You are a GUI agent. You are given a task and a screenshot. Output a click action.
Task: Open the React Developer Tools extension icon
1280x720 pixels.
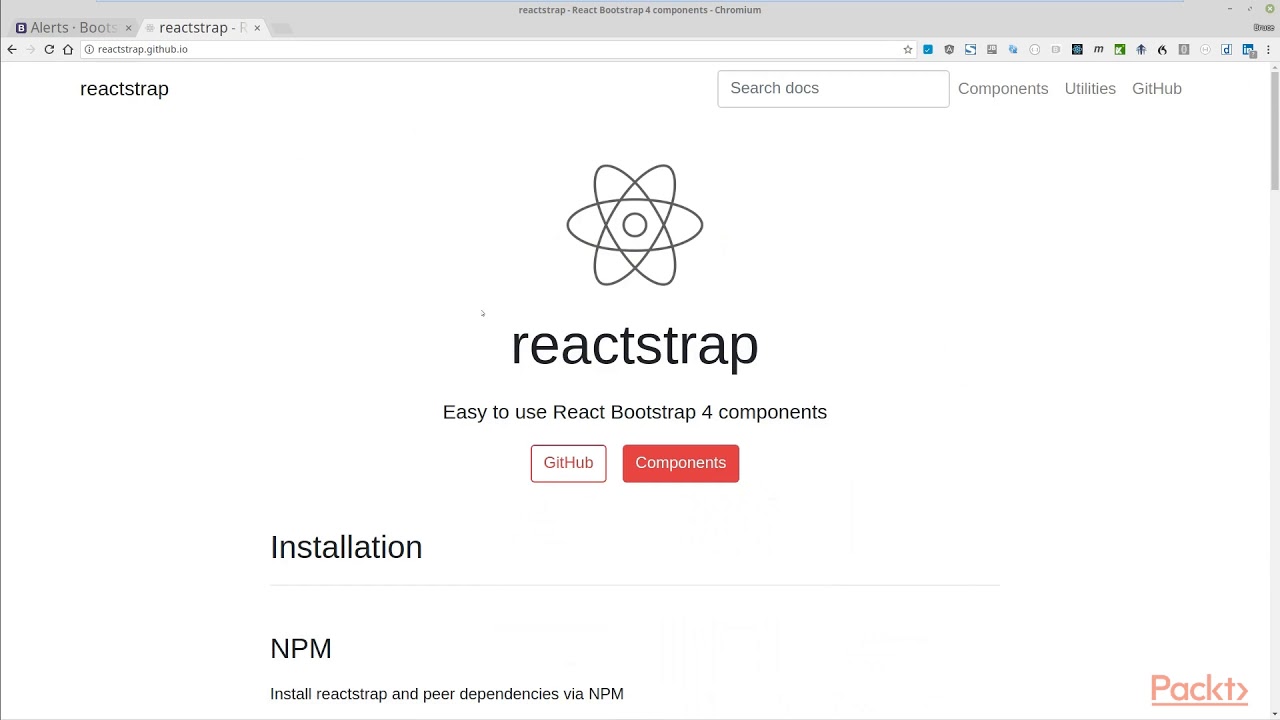[1077, 49]
